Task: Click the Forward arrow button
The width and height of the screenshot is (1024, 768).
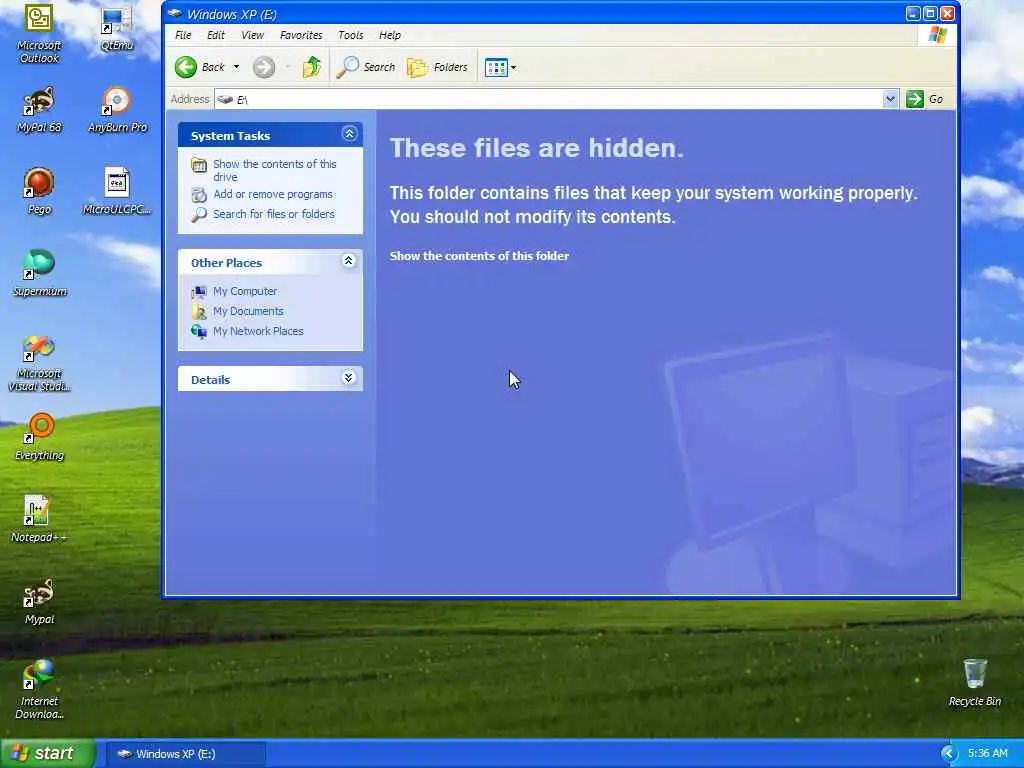Action: [x=264, y=67]
